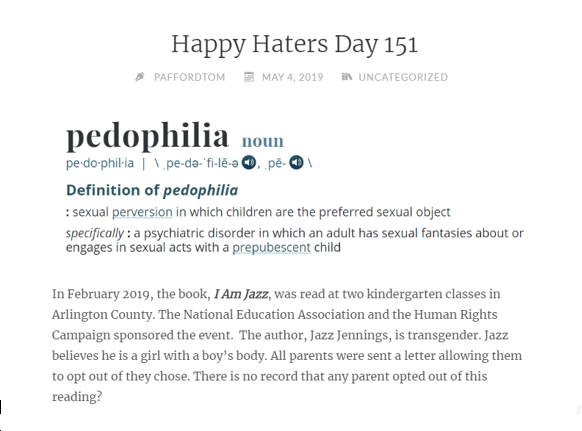
Task: Follow the 'perversion' hyperlink in definition
Action: [142, 212]
